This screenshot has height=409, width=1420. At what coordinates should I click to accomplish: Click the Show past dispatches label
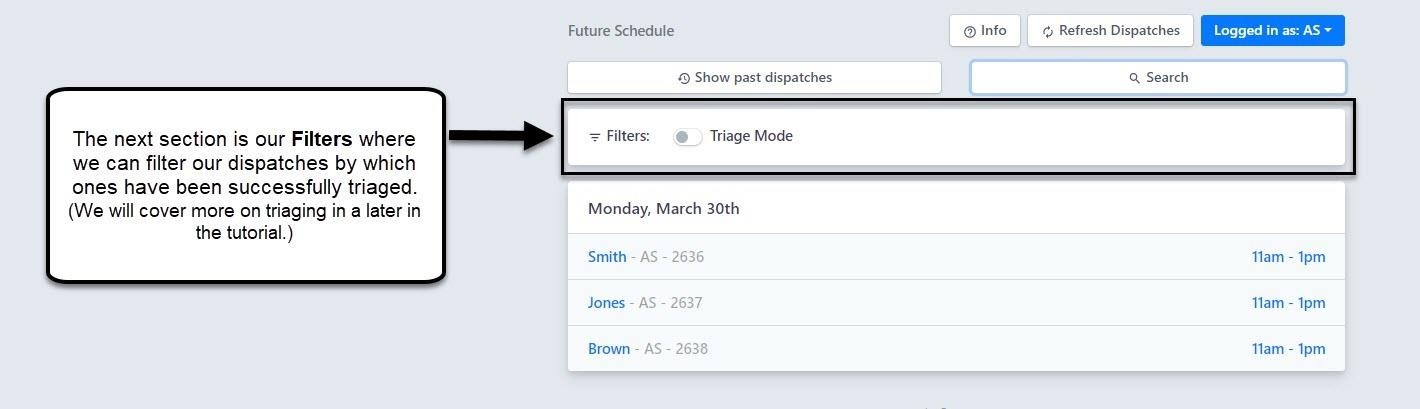click(763, 78)
